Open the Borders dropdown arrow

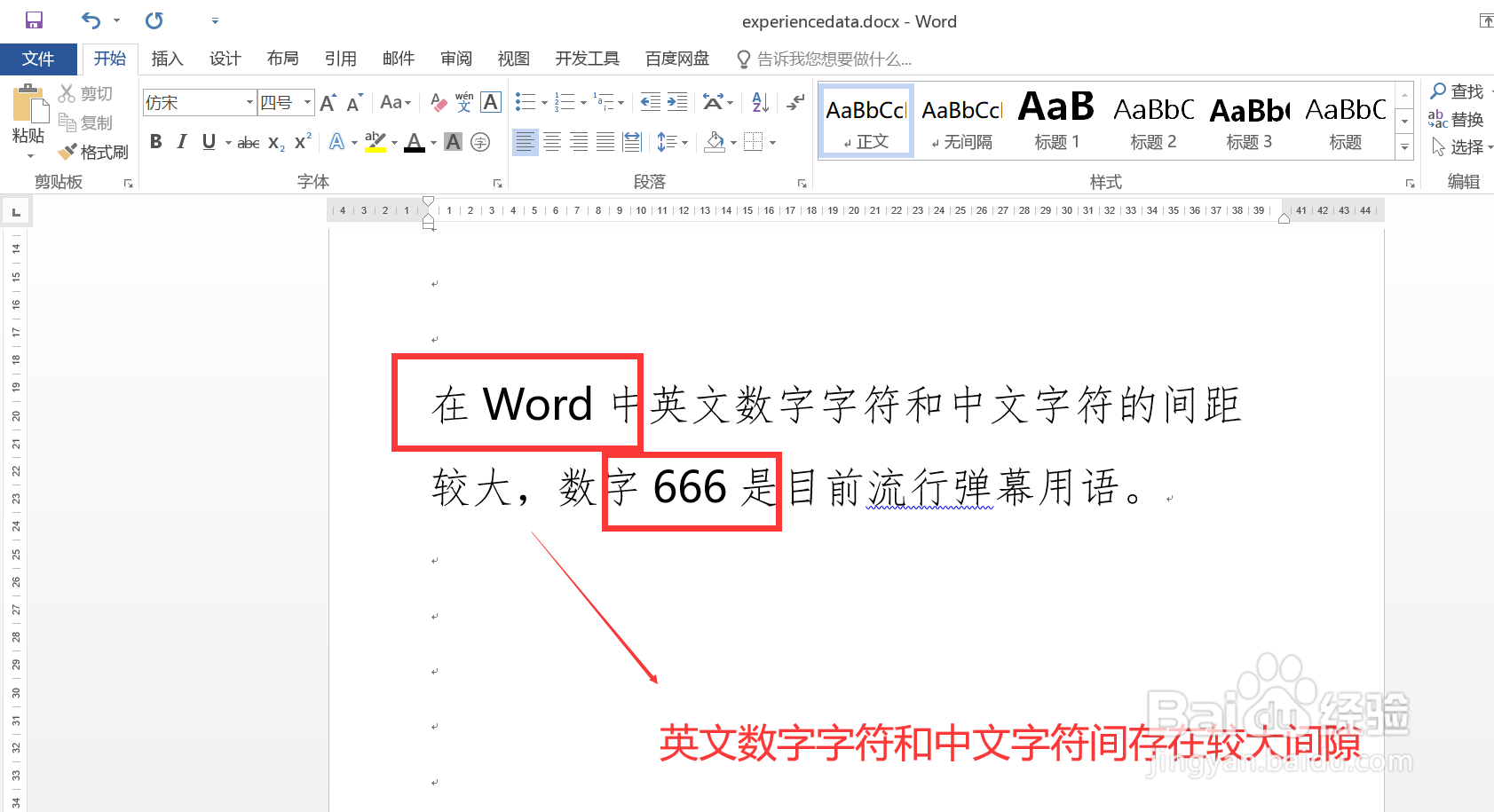point(773,142)
